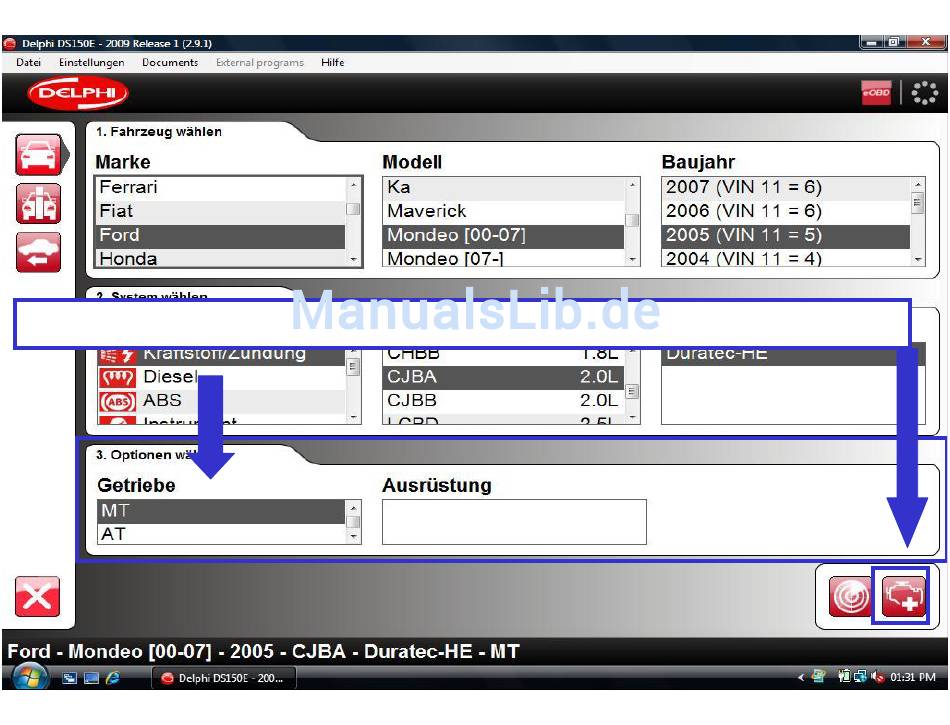Open the External programs menu
Image resolution: width=950 pixels, height=725 pixels.
pyautogui.click(x=260, y=62)
